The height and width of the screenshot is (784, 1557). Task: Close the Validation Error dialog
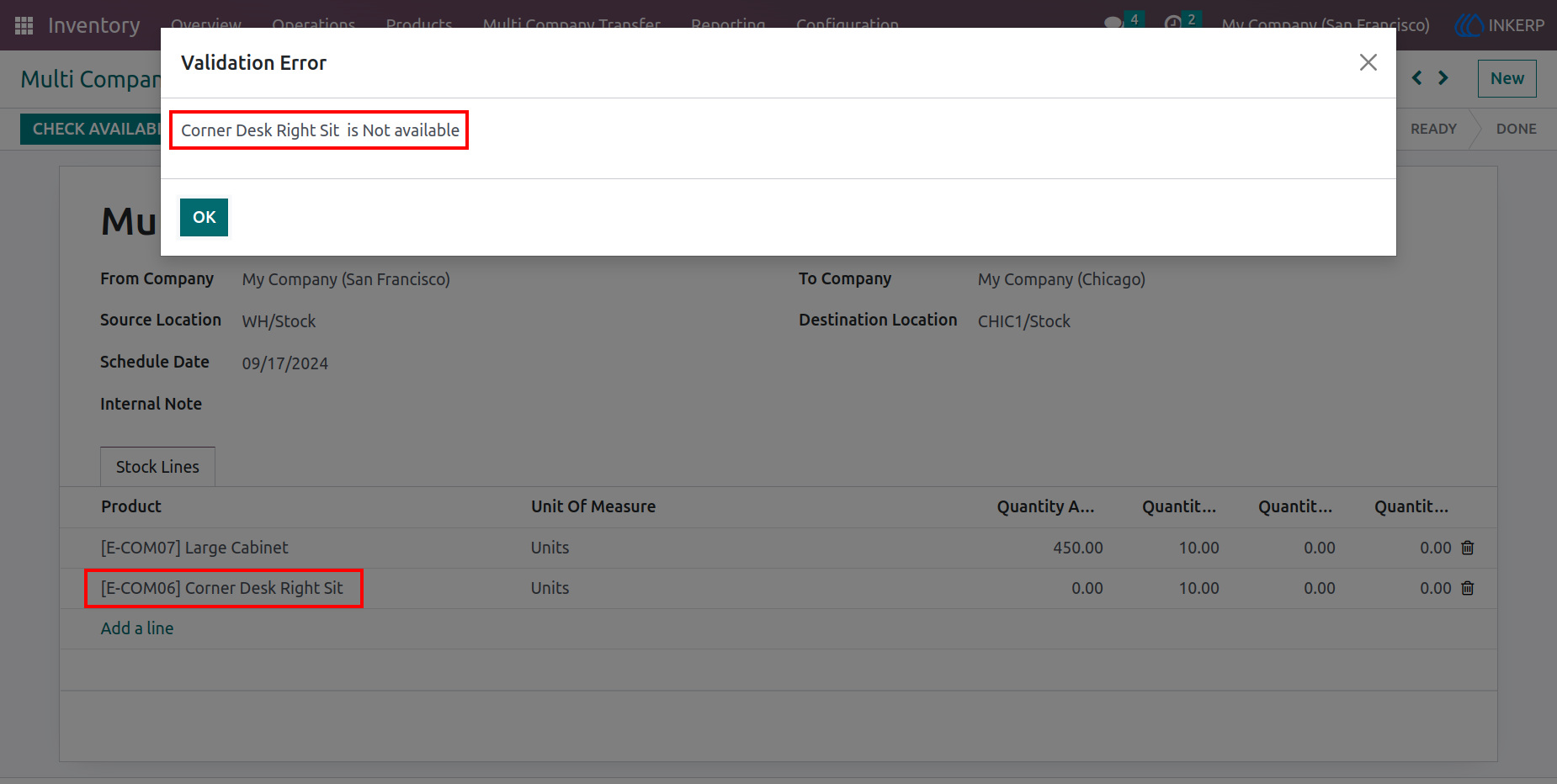pyautogui.click(x=1368, y=62)
